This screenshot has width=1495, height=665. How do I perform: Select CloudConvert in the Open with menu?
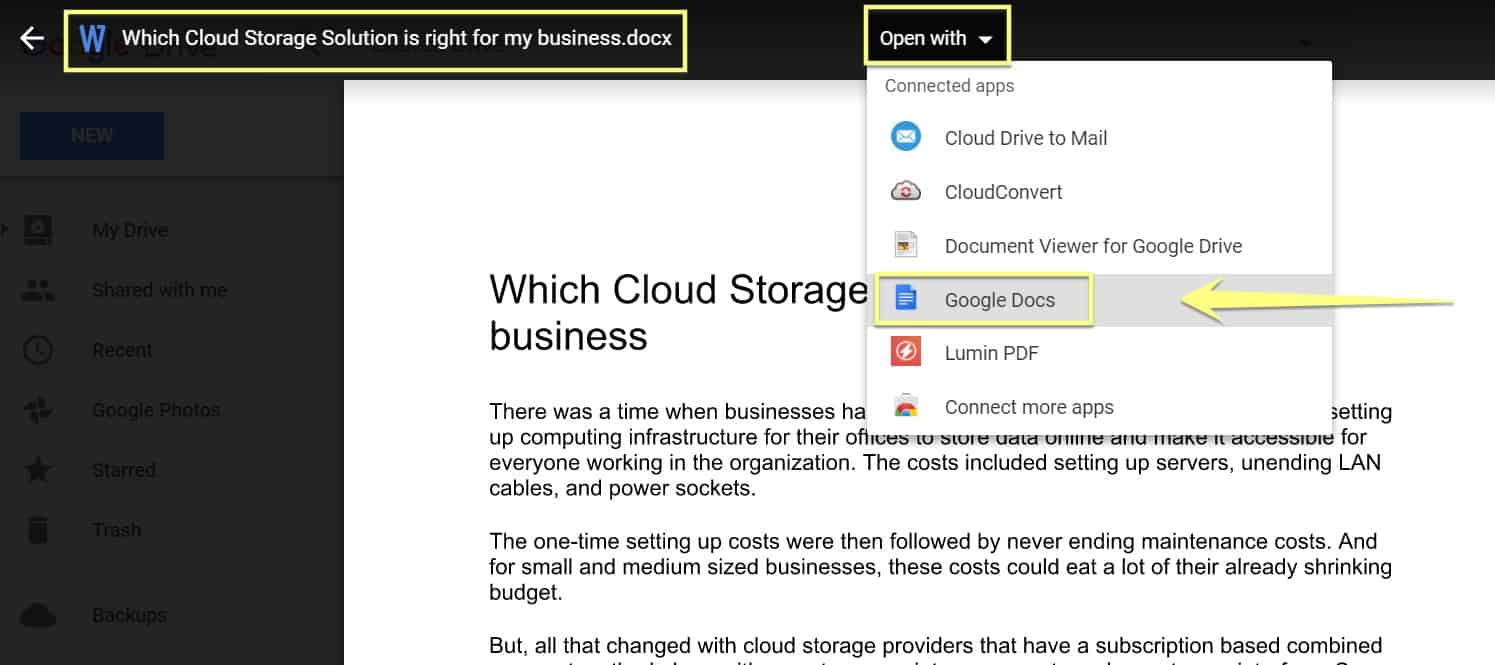pyautogui.click(x=1099, y=192)
